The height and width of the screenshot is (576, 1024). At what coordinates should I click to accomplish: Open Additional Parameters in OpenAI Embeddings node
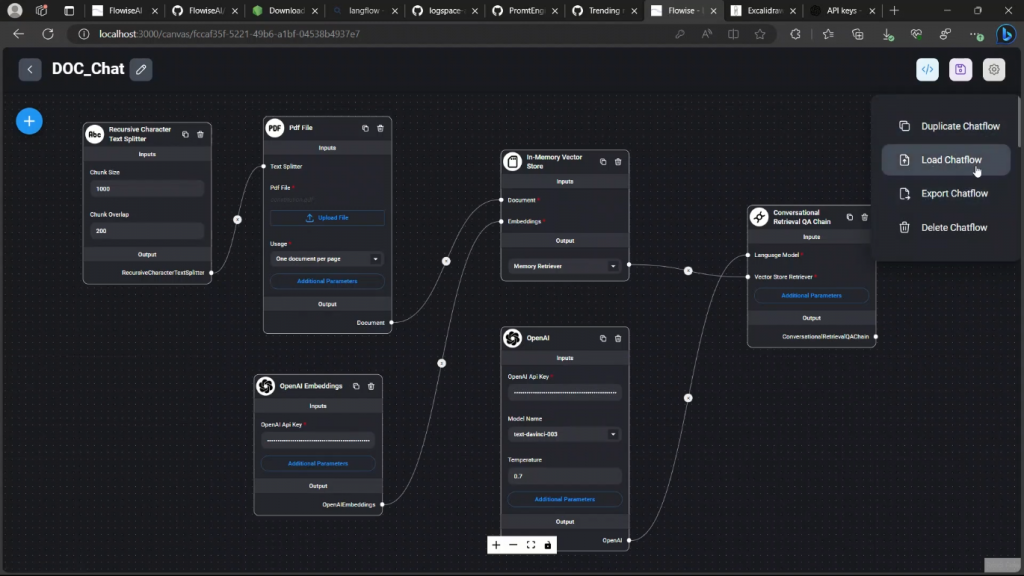coord(318,464)
